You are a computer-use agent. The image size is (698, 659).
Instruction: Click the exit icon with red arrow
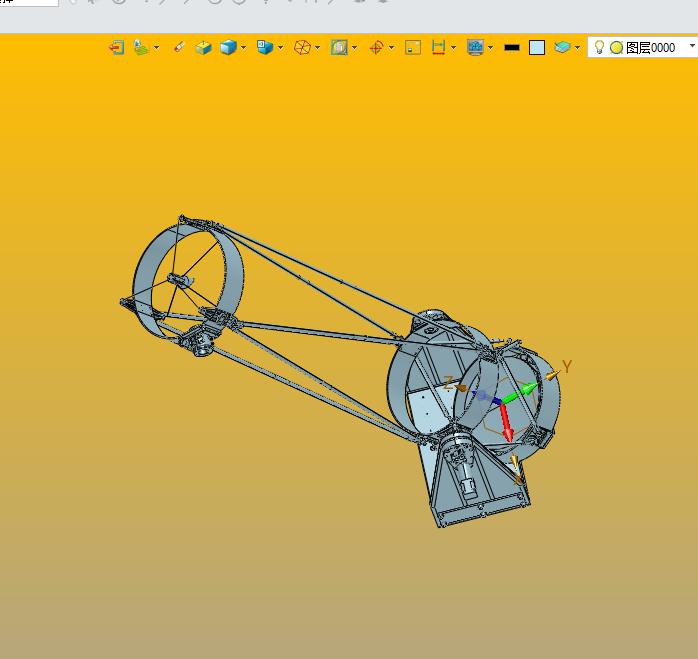(117, 47)
